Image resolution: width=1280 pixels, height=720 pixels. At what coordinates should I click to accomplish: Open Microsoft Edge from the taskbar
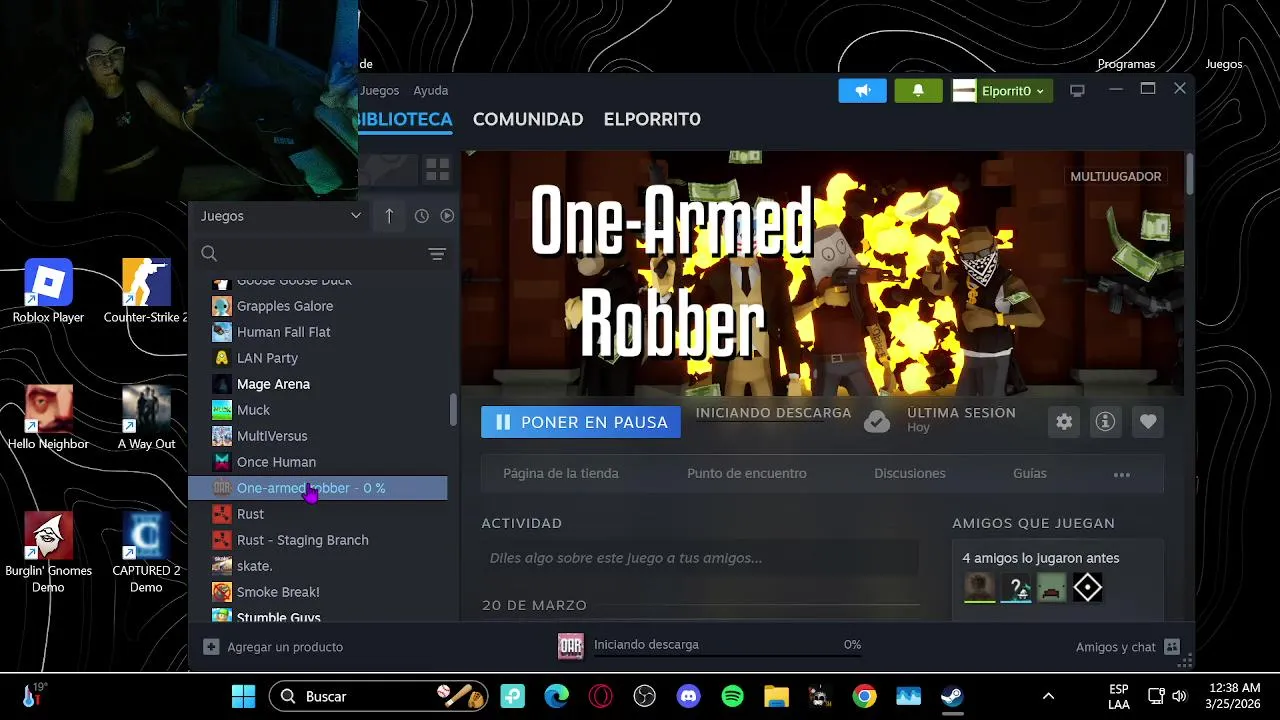point(556,696)
